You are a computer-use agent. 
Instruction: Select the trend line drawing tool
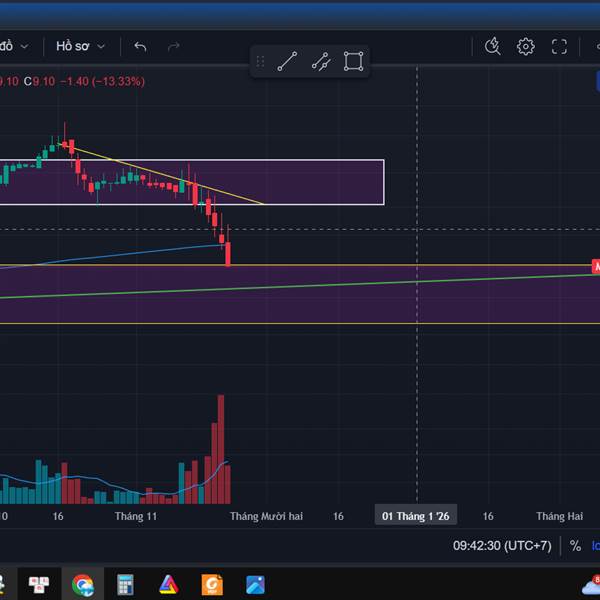tap(287, 61)
